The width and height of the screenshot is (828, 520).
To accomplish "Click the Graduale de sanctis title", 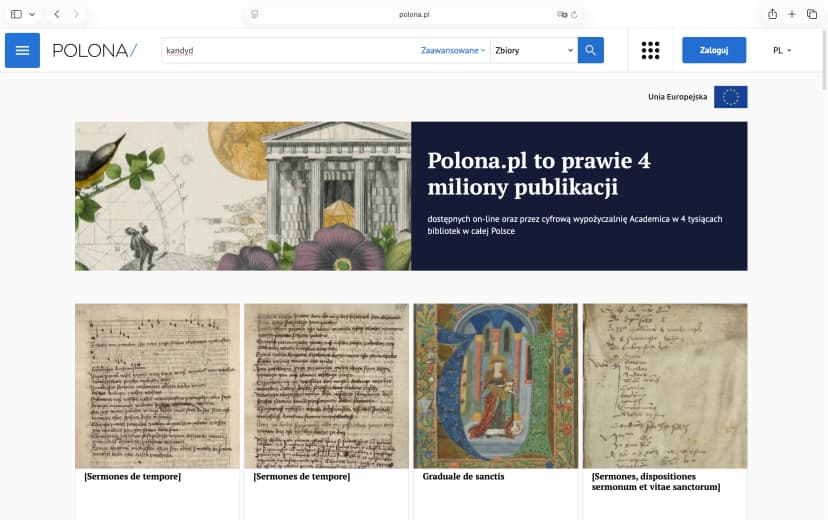I will click(463, 476).
